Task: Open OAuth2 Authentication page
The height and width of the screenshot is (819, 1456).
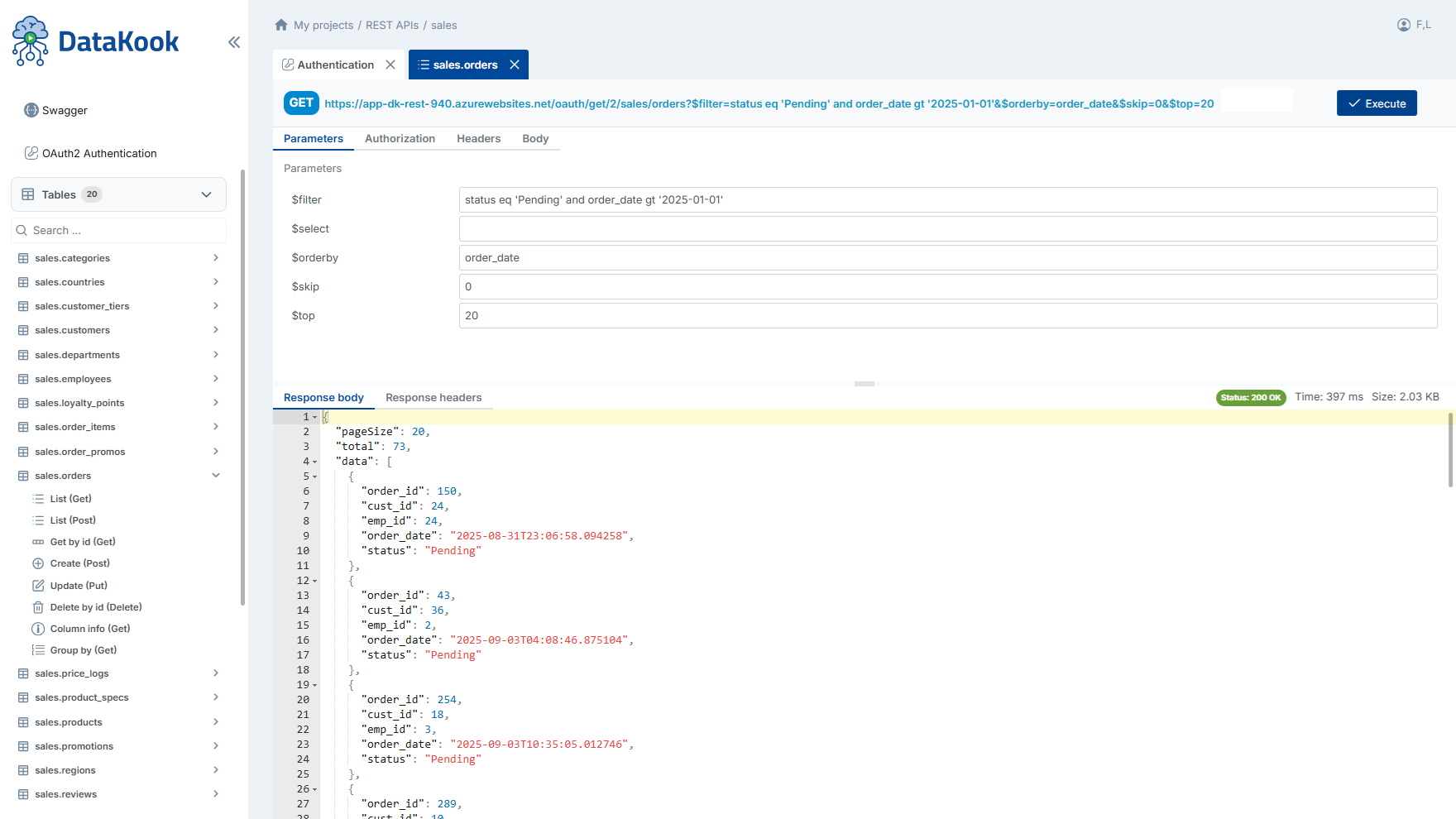Action: coord(99,154)
